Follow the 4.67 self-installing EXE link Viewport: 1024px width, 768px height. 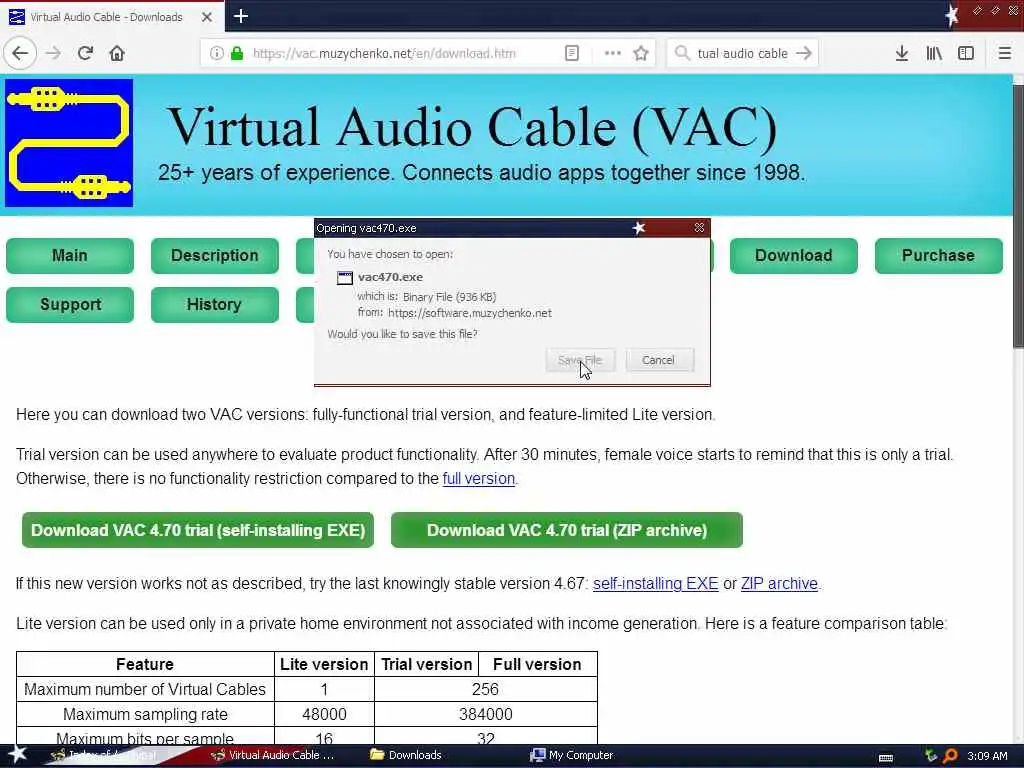click(x=656, y=584)
